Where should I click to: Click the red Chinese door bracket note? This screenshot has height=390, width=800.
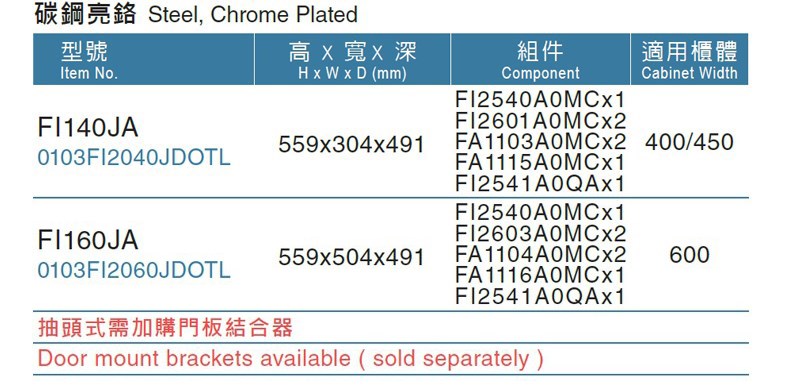tap(165, 327)
